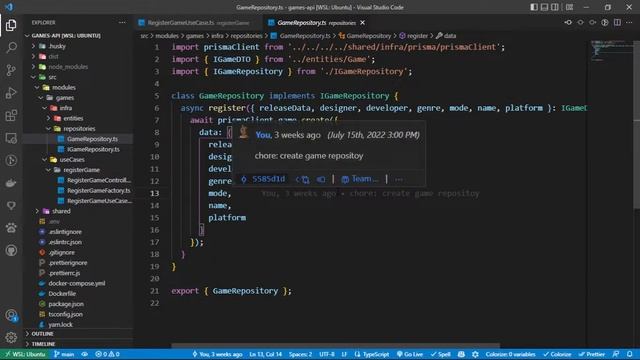
Task: Click main branch in status bar
Action: (x=64, y=354)
